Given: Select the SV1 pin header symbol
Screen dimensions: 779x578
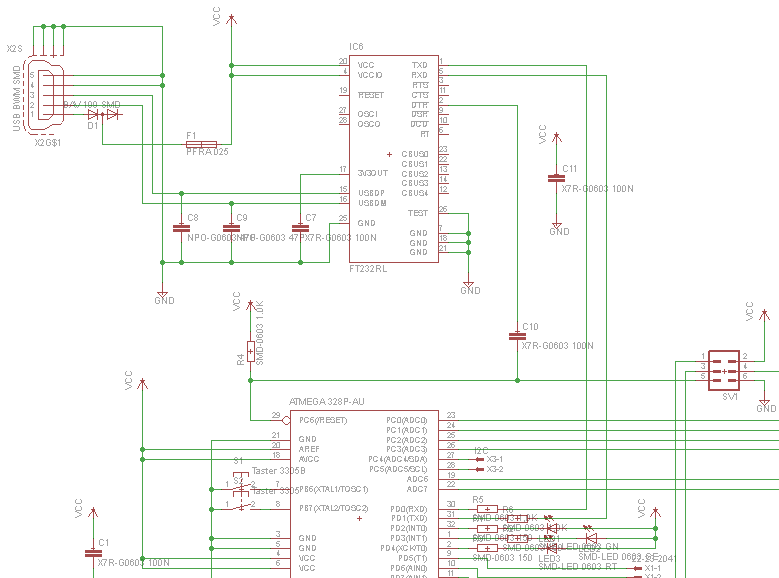Looking at the screenshot, I should pos(724,371).
